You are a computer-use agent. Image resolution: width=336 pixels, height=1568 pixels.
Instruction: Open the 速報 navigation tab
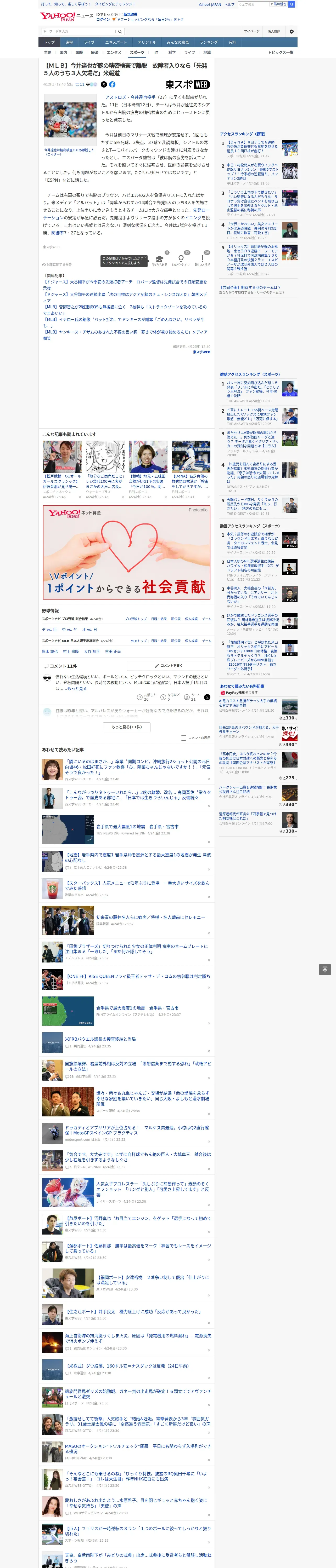point(69,43)
